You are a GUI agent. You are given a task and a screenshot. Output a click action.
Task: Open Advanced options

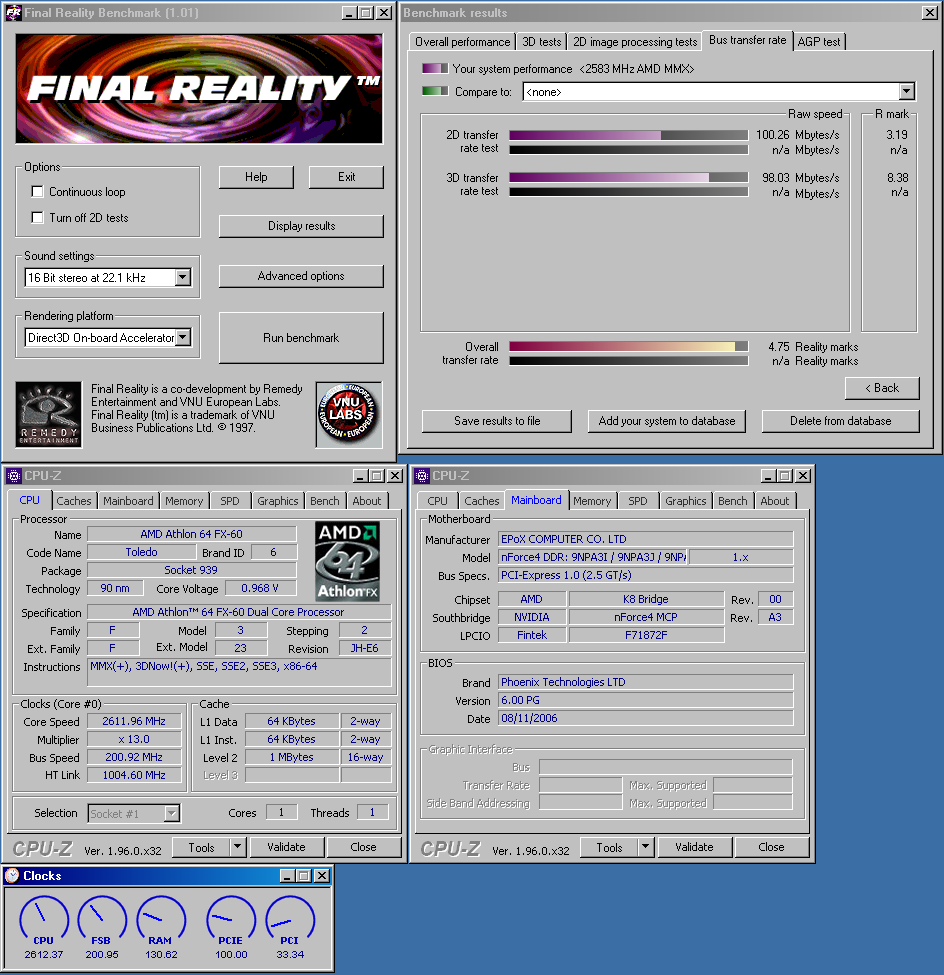click(x=301, y=276)
